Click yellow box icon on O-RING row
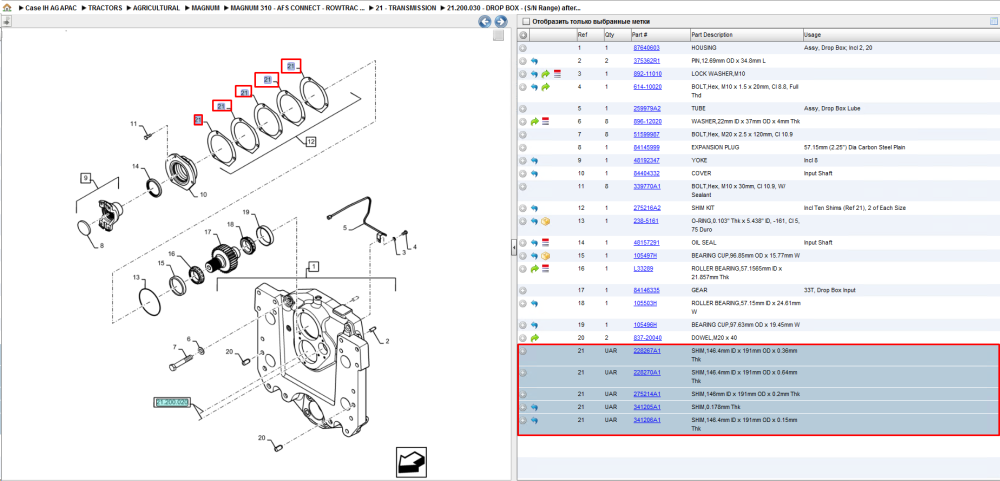1000x481 pixels. point(545,221)
